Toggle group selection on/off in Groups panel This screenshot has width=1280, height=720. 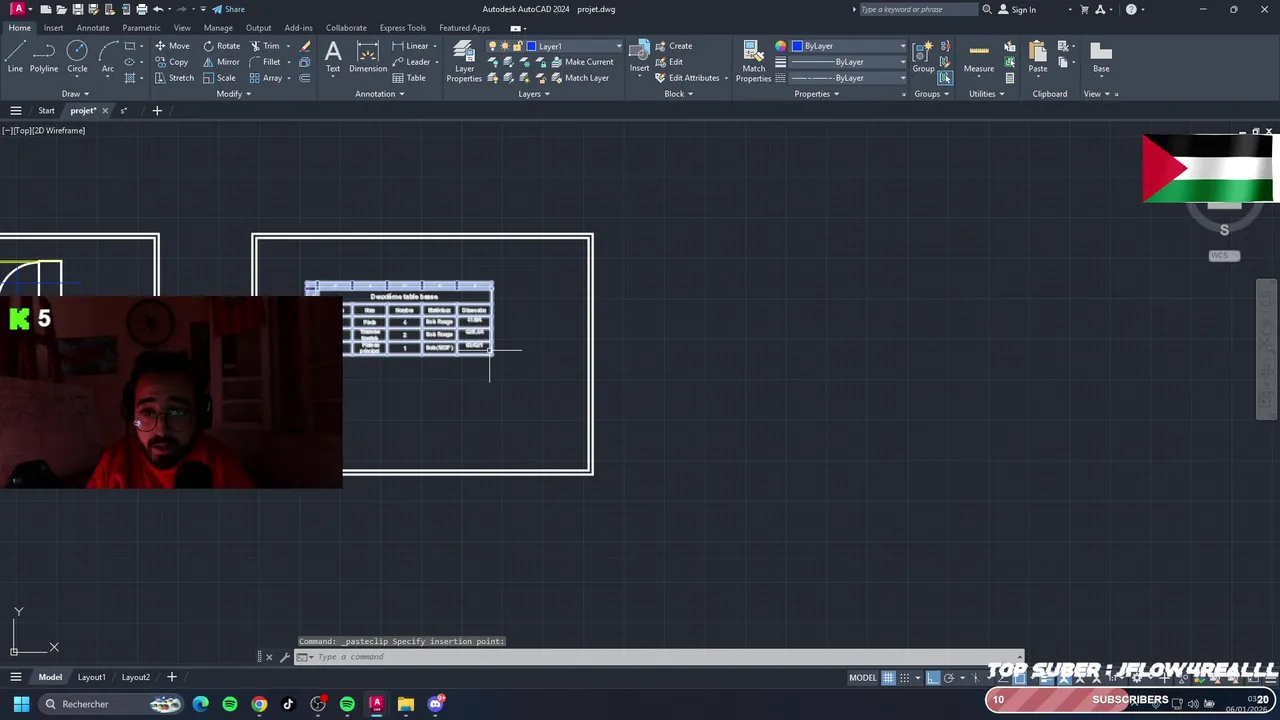pos(945,78)
